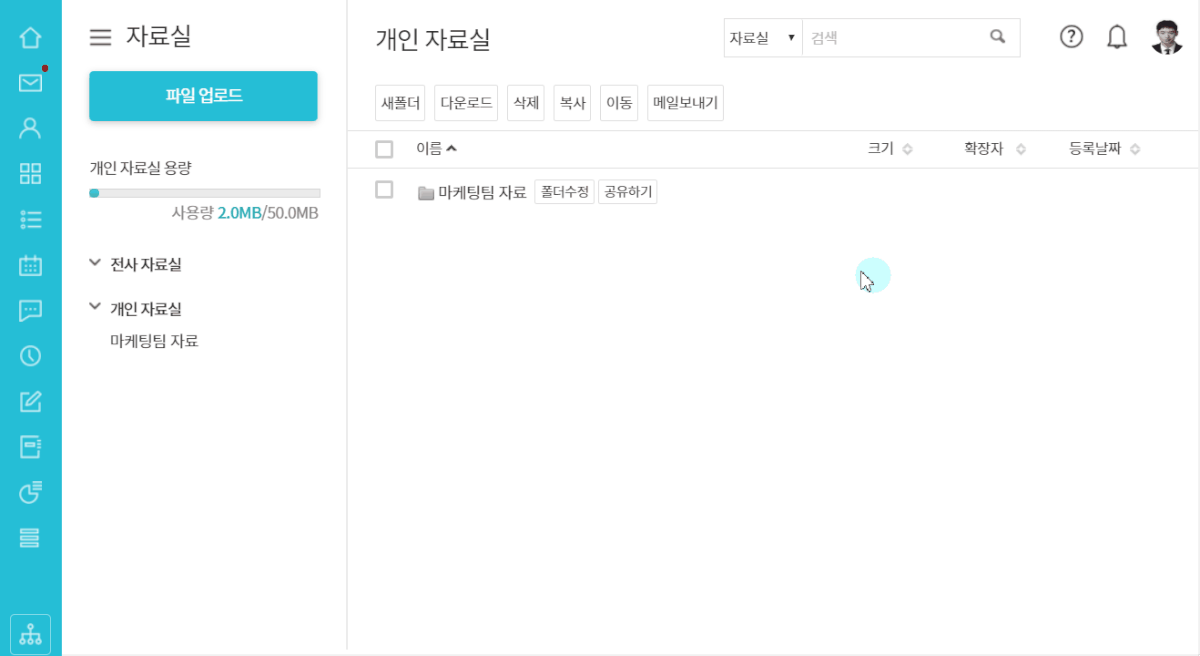Open the help question mark icon
This screenshot has width=1200, height=656.
pyautogui.click(x=1071, y=37)
